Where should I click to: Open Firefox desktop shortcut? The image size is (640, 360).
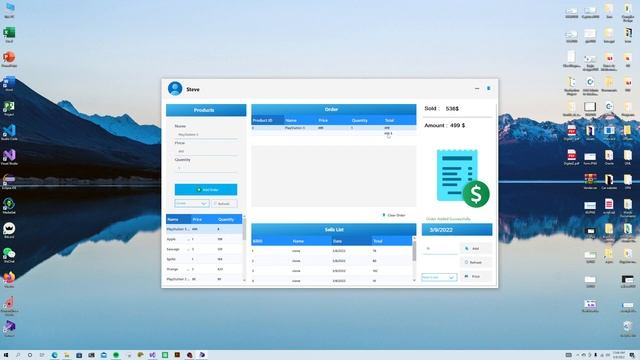9,279
